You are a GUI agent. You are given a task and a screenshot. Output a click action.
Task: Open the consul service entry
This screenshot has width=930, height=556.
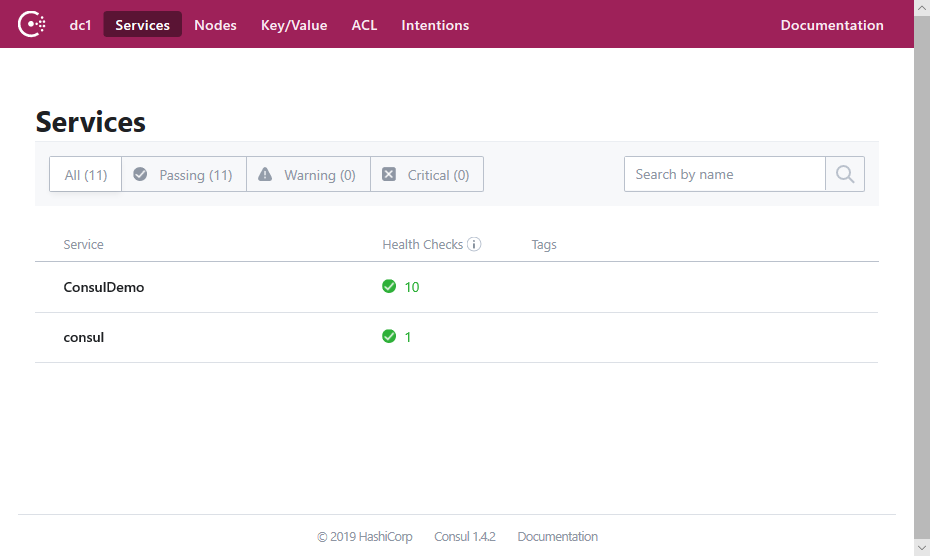coord(84,337)
